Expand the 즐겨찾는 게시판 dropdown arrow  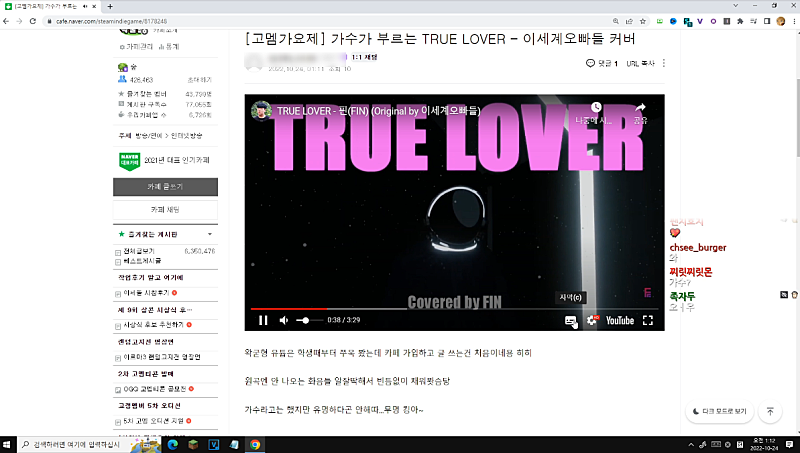[x=210, y=234]
